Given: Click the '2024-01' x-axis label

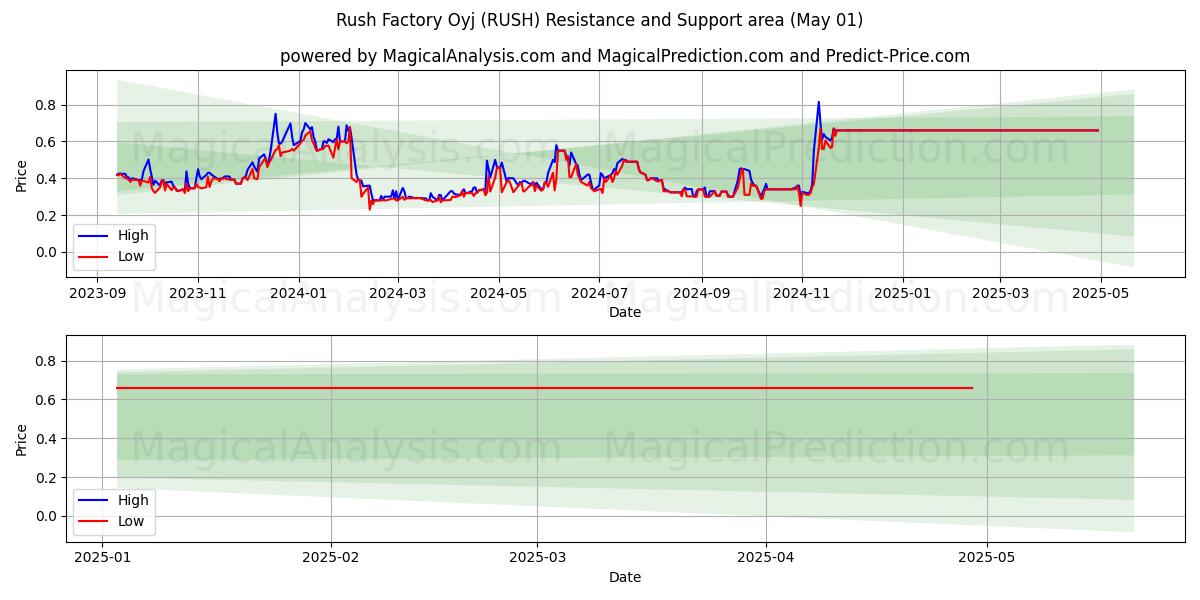Looking at the screenshot, I should point(299,293).
